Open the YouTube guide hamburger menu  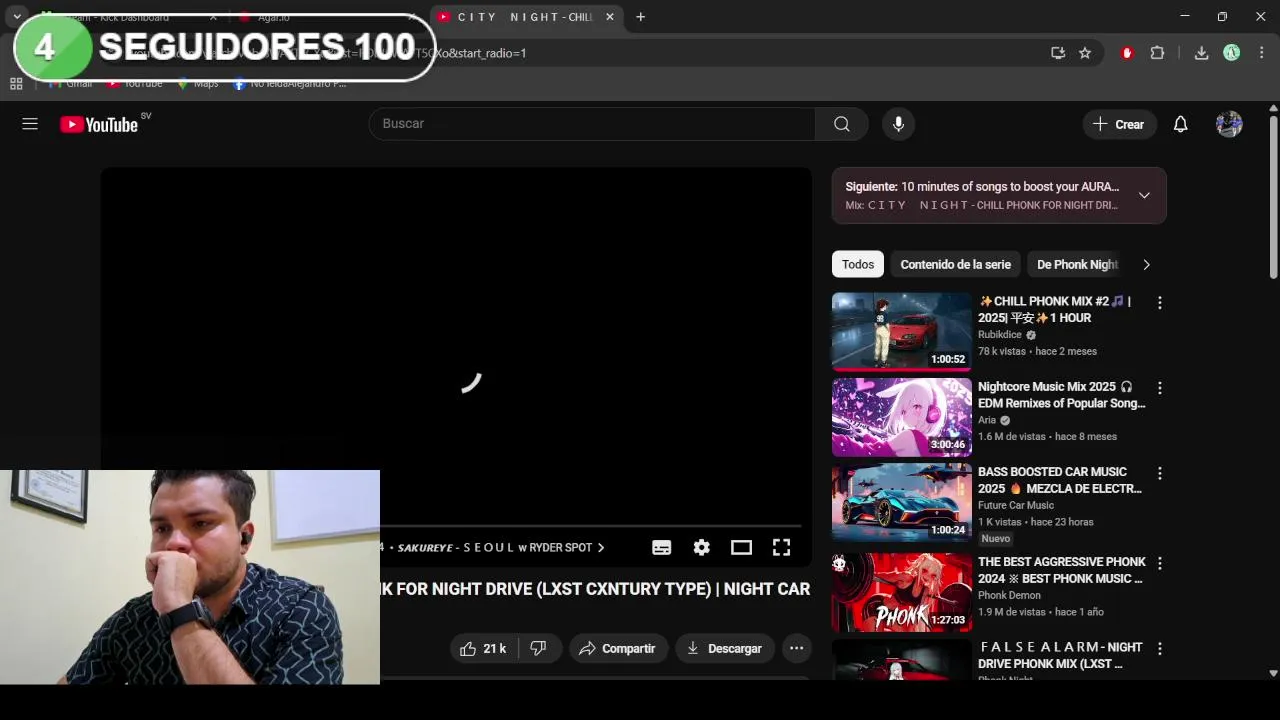30,124
